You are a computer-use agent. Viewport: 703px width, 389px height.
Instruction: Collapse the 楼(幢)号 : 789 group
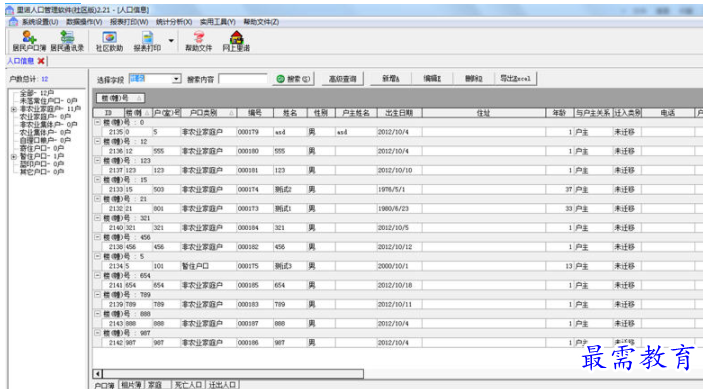coord(97,294)
